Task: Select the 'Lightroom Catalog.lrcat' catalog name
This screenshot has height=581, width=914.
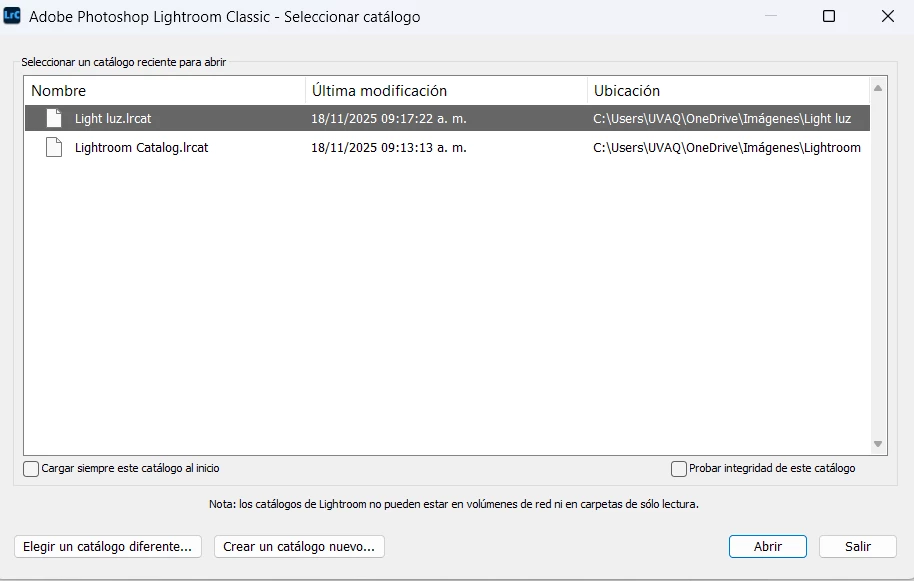Action: pyautogui.click(x=142, y=148)
